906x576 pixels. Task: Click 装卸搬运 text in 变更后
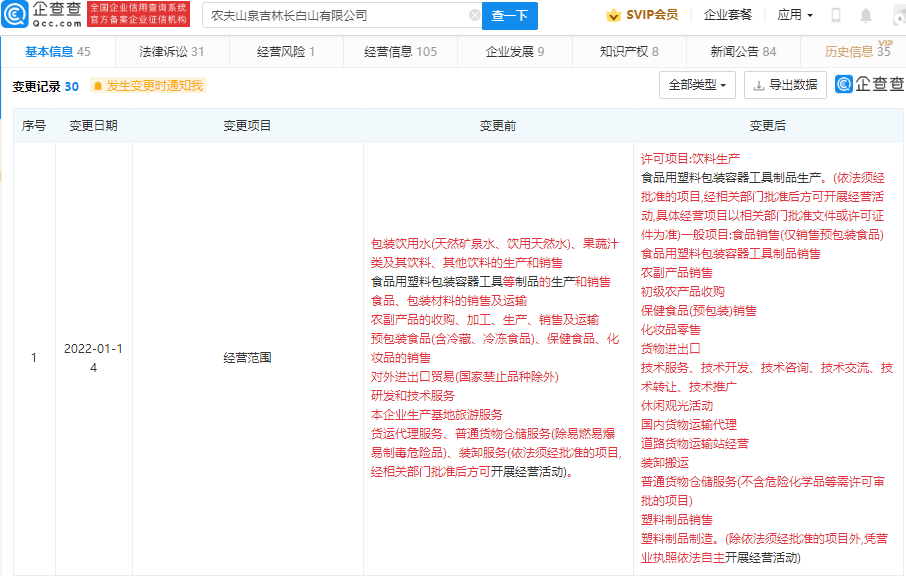click(x=664, y=463)
